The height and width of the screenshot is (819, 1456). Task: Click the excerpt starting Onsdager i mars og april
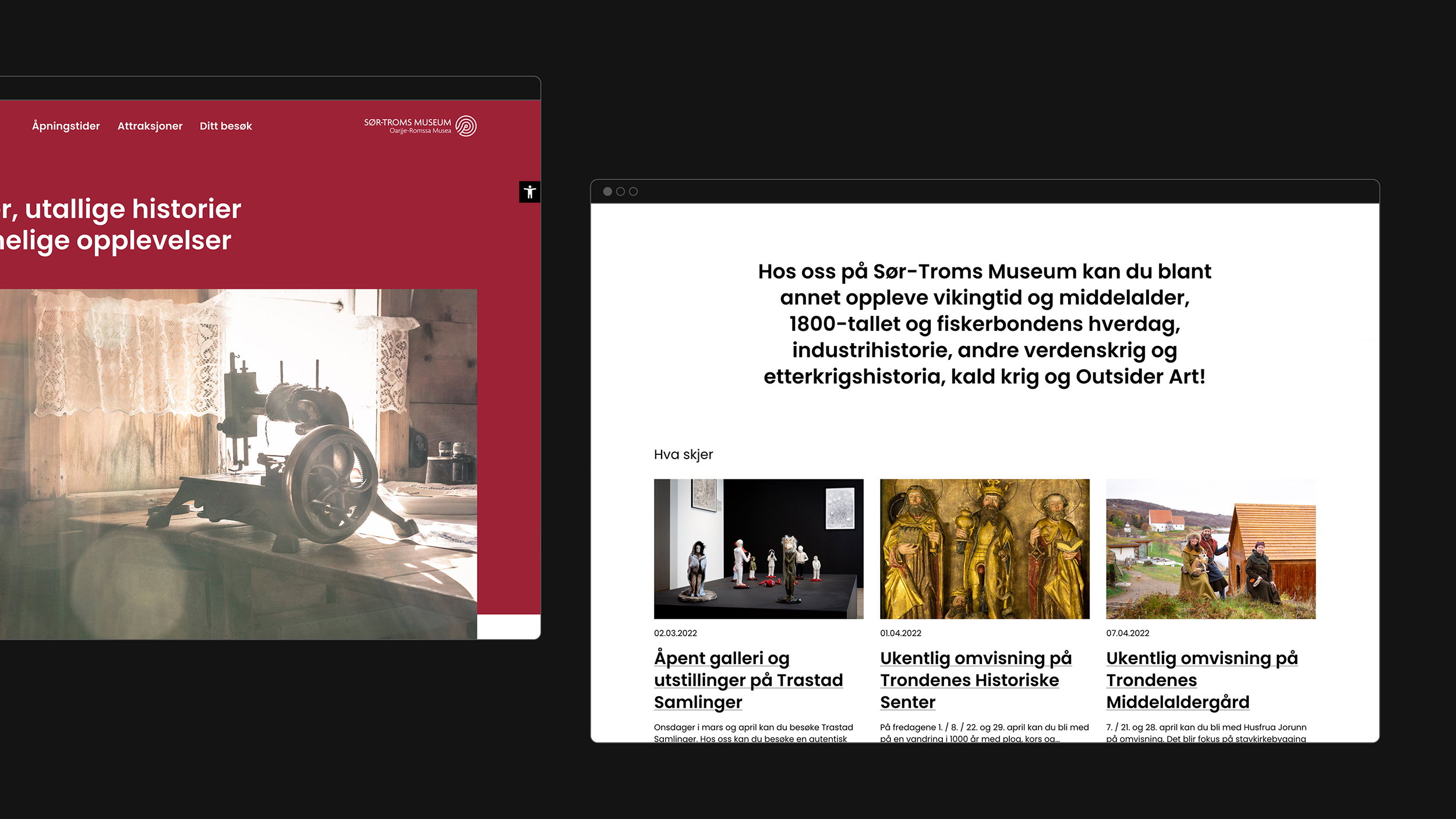pos(754,733)
